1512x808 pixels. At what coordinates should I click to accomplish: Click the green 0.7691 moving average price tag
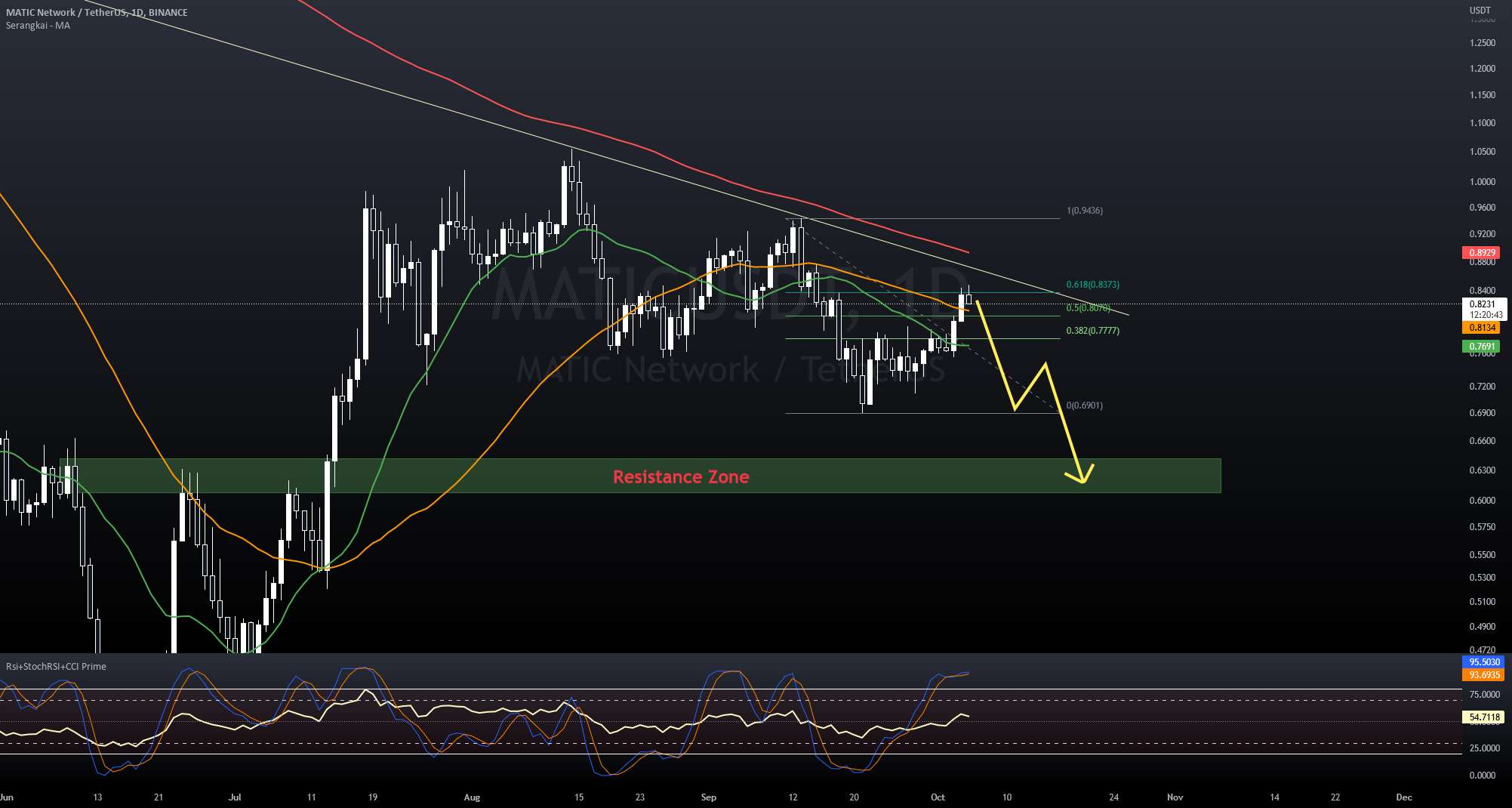(x=1481, y=347)
